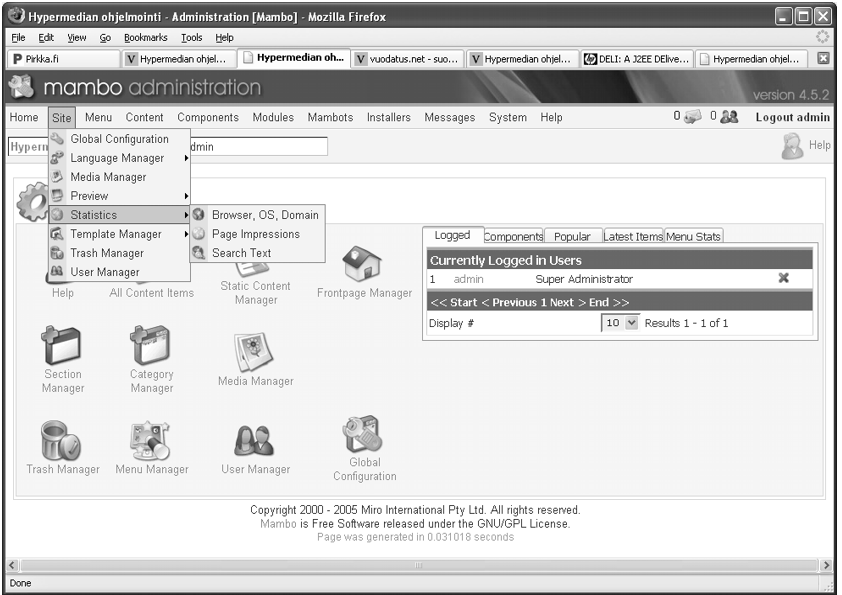Expand the Template Manager submenu arrow

[x=186, y=234]
